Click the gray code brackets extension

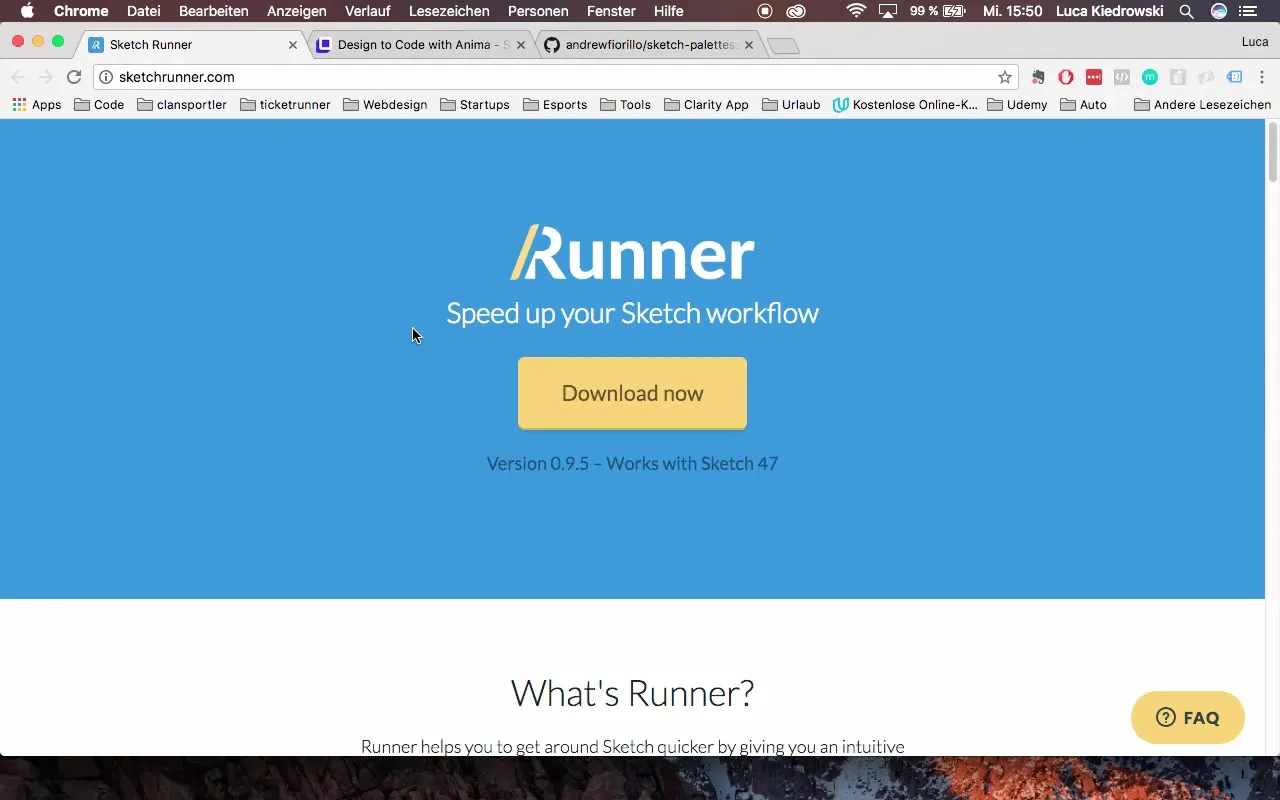click(1122, 77)
